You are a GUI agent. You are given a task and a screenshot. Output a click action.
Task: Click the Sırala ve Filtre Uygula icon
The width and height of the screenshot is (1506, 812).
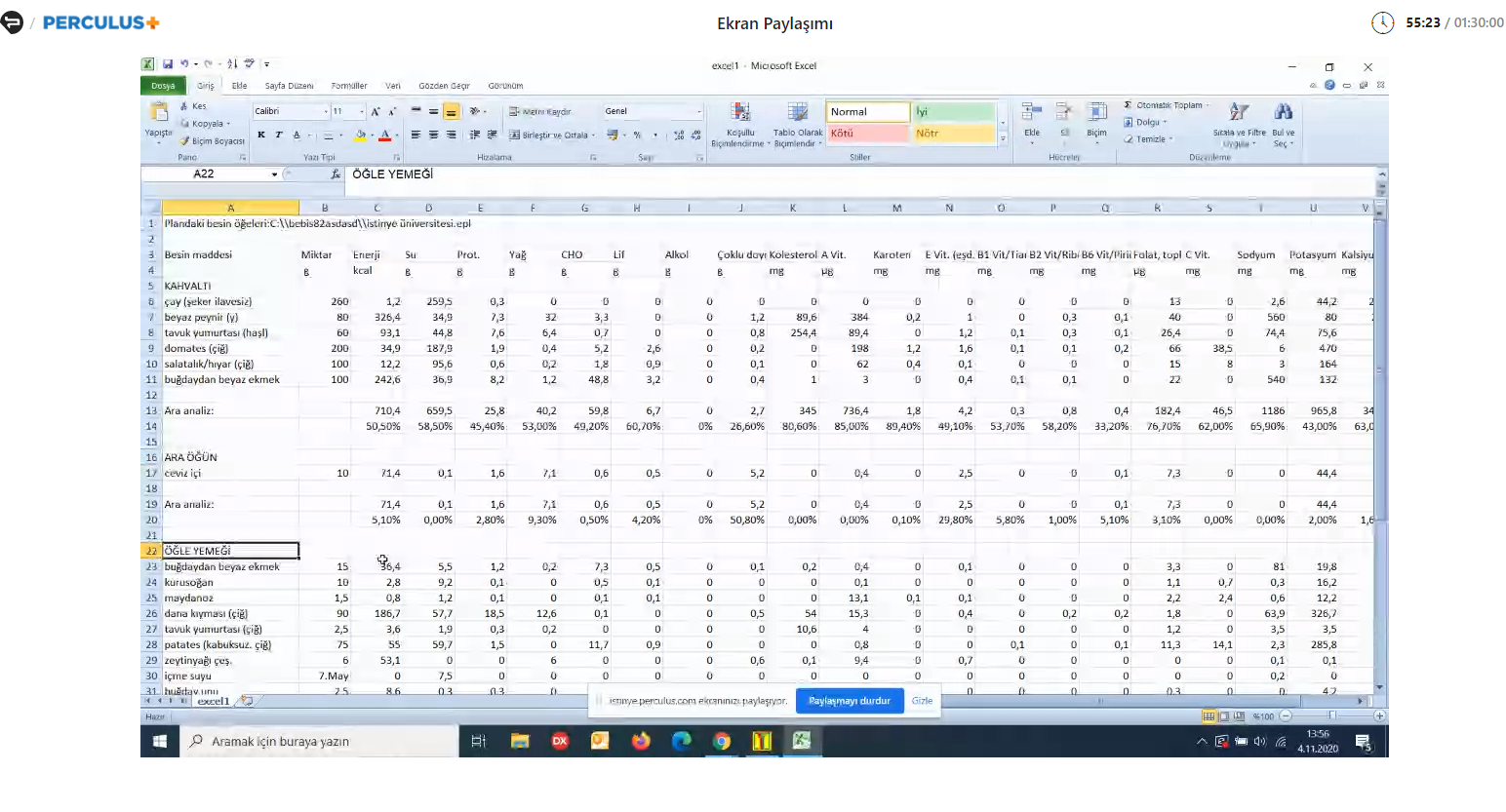1239,113
